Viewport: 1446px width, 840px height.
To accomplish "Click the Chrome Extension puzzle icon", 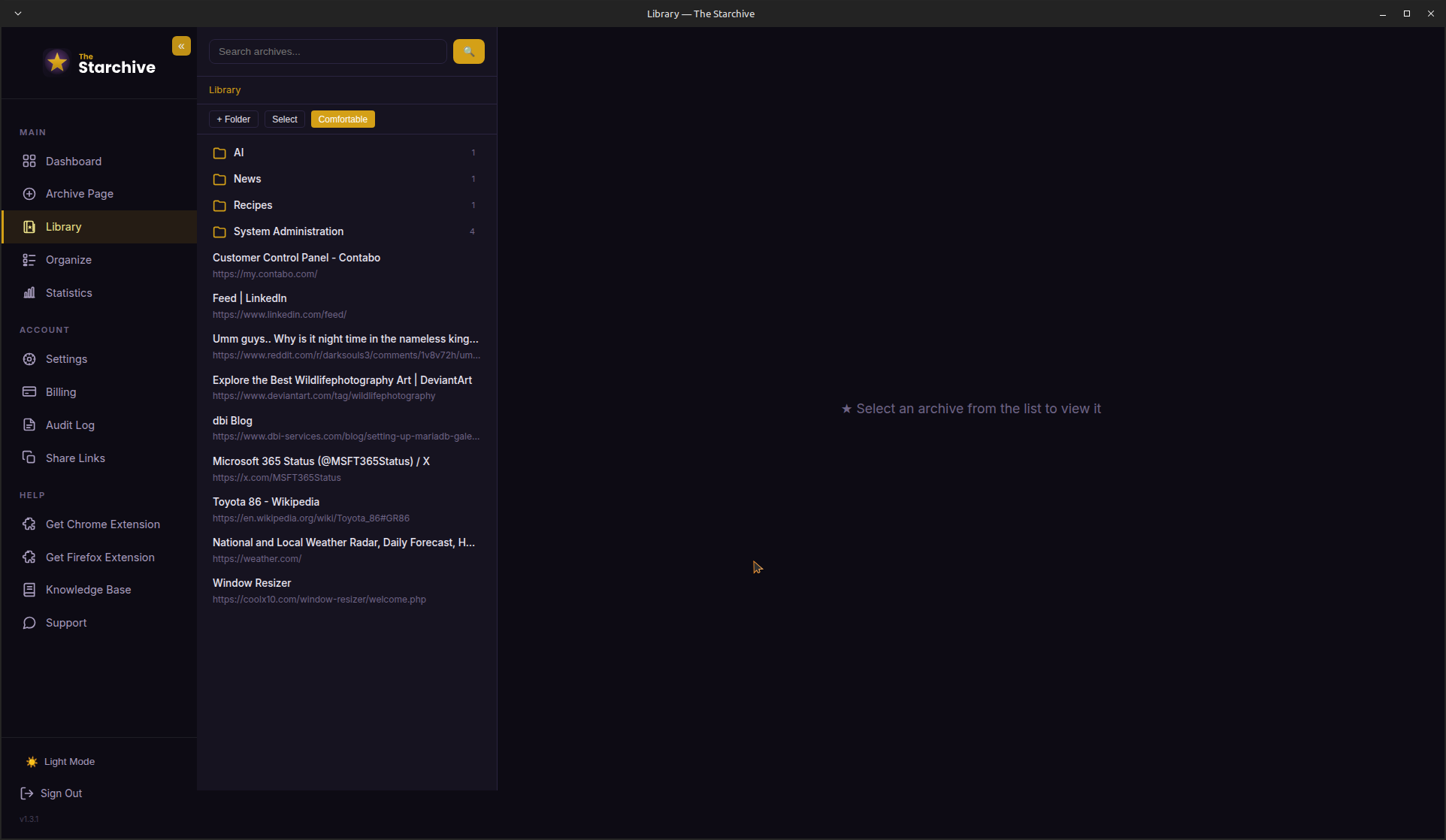I will click(29, 524).
